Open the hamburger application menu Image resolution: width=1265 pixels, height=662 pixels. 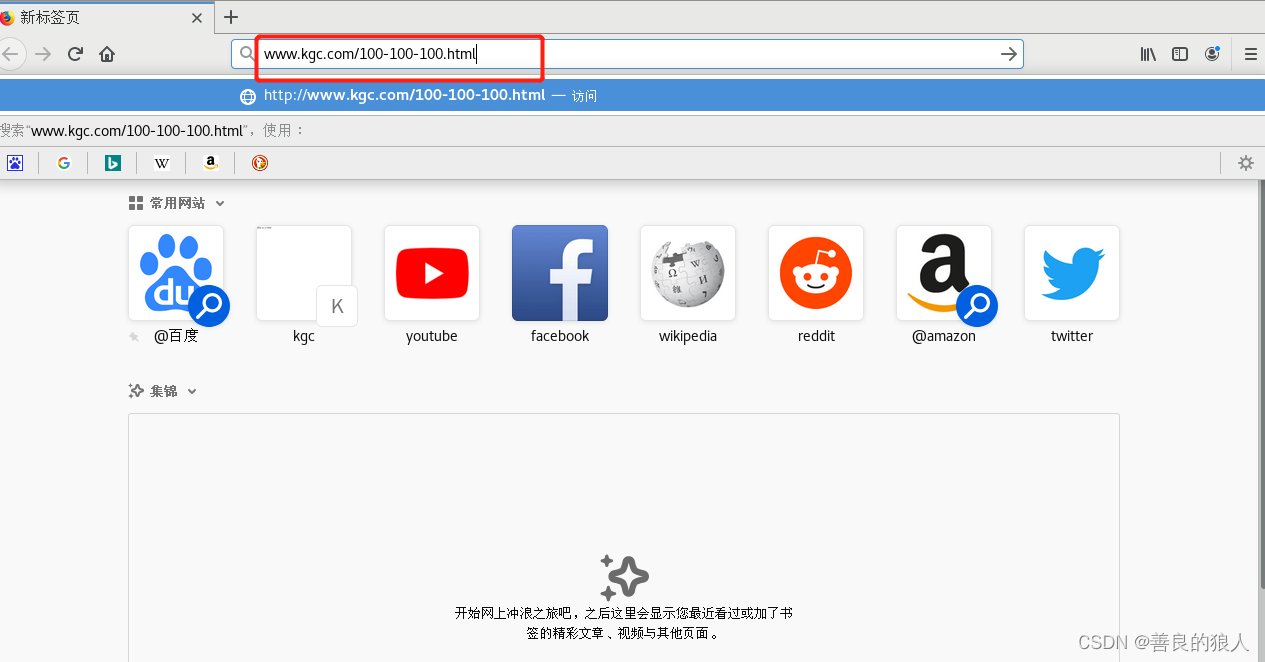(1250, 54)
